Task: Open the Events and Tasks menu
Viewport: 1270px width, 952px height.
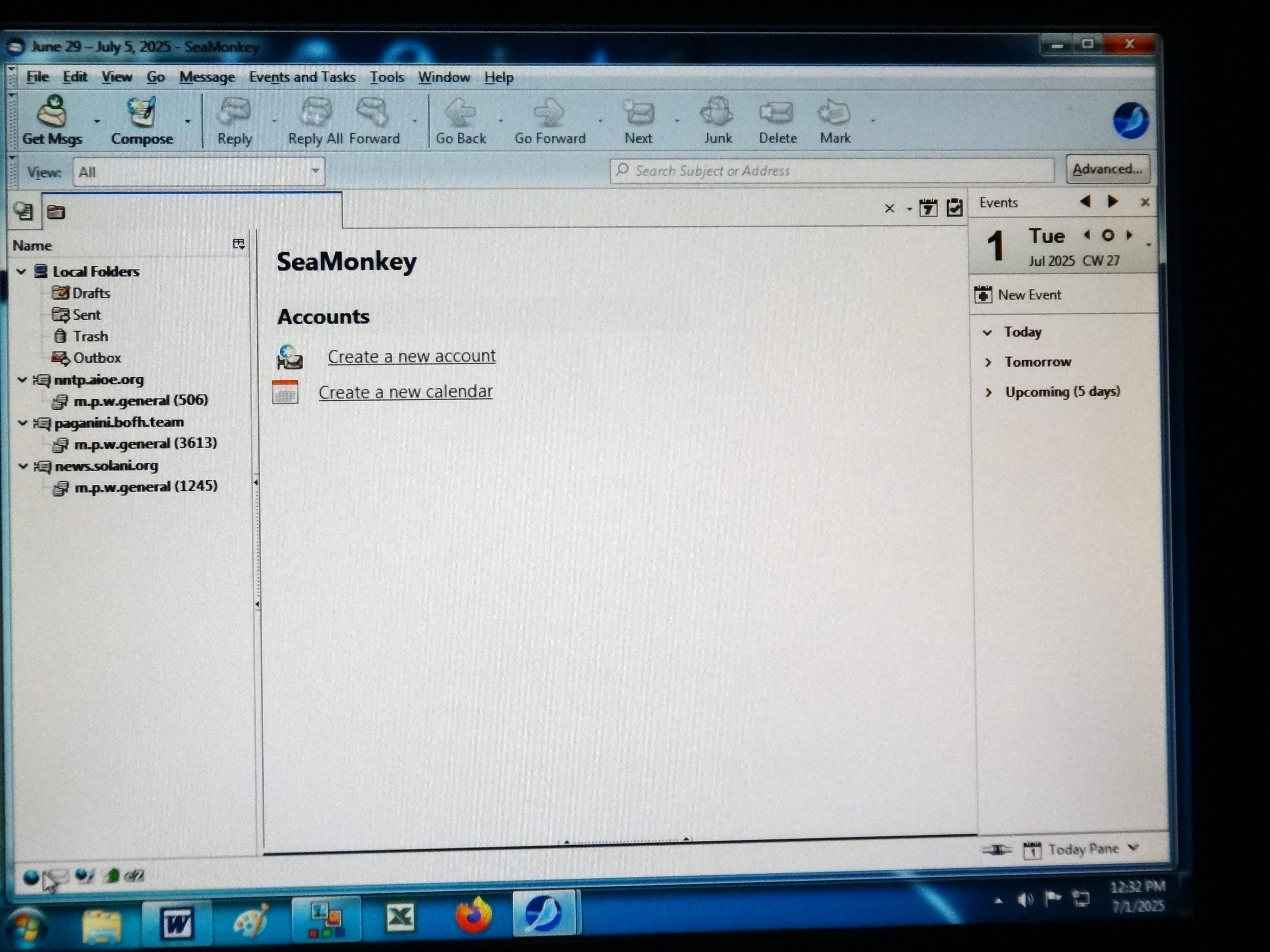Action: click(302, 77)
